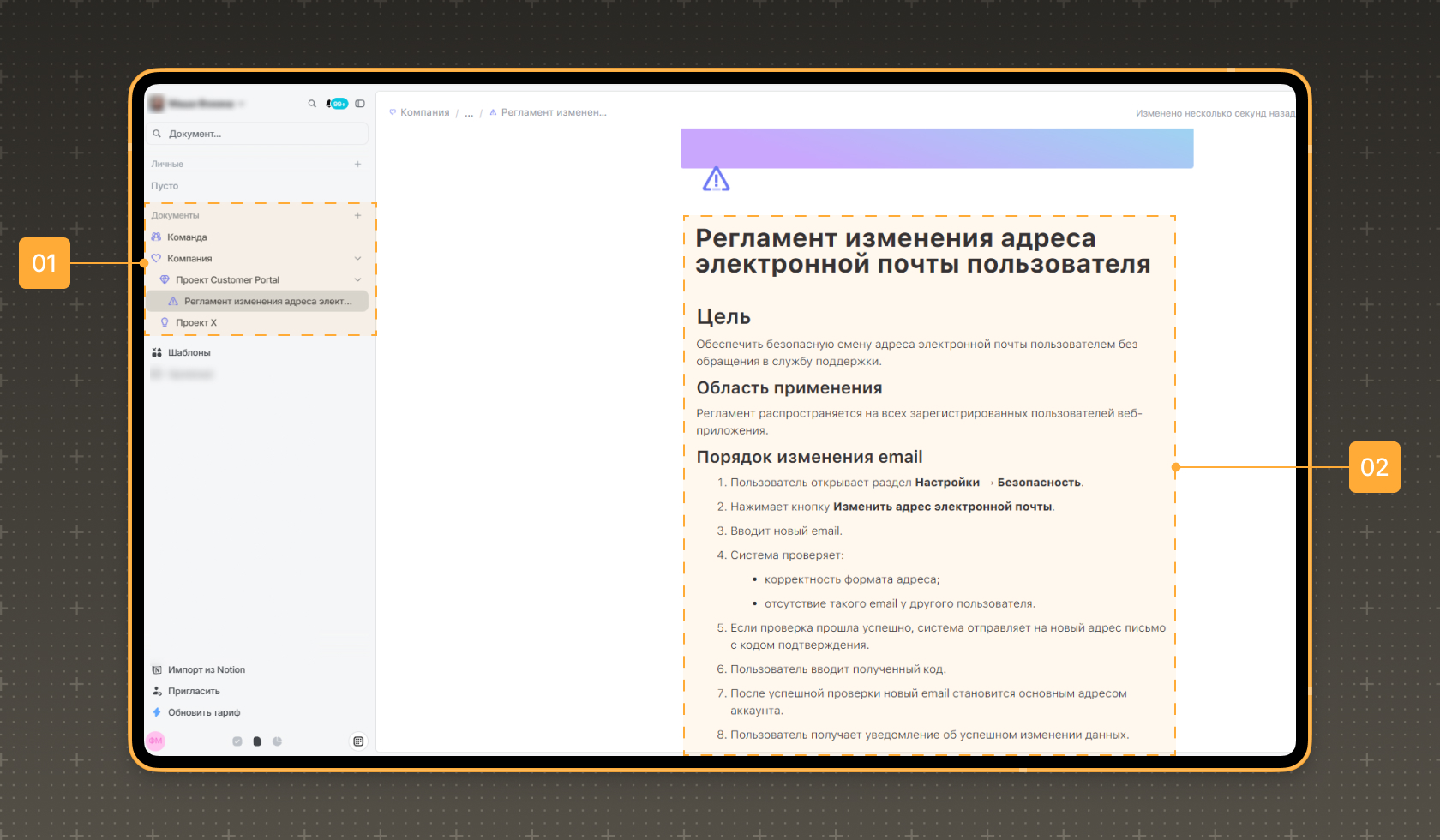Click the Личные section header
The image size is (1440, 840).
167,164
